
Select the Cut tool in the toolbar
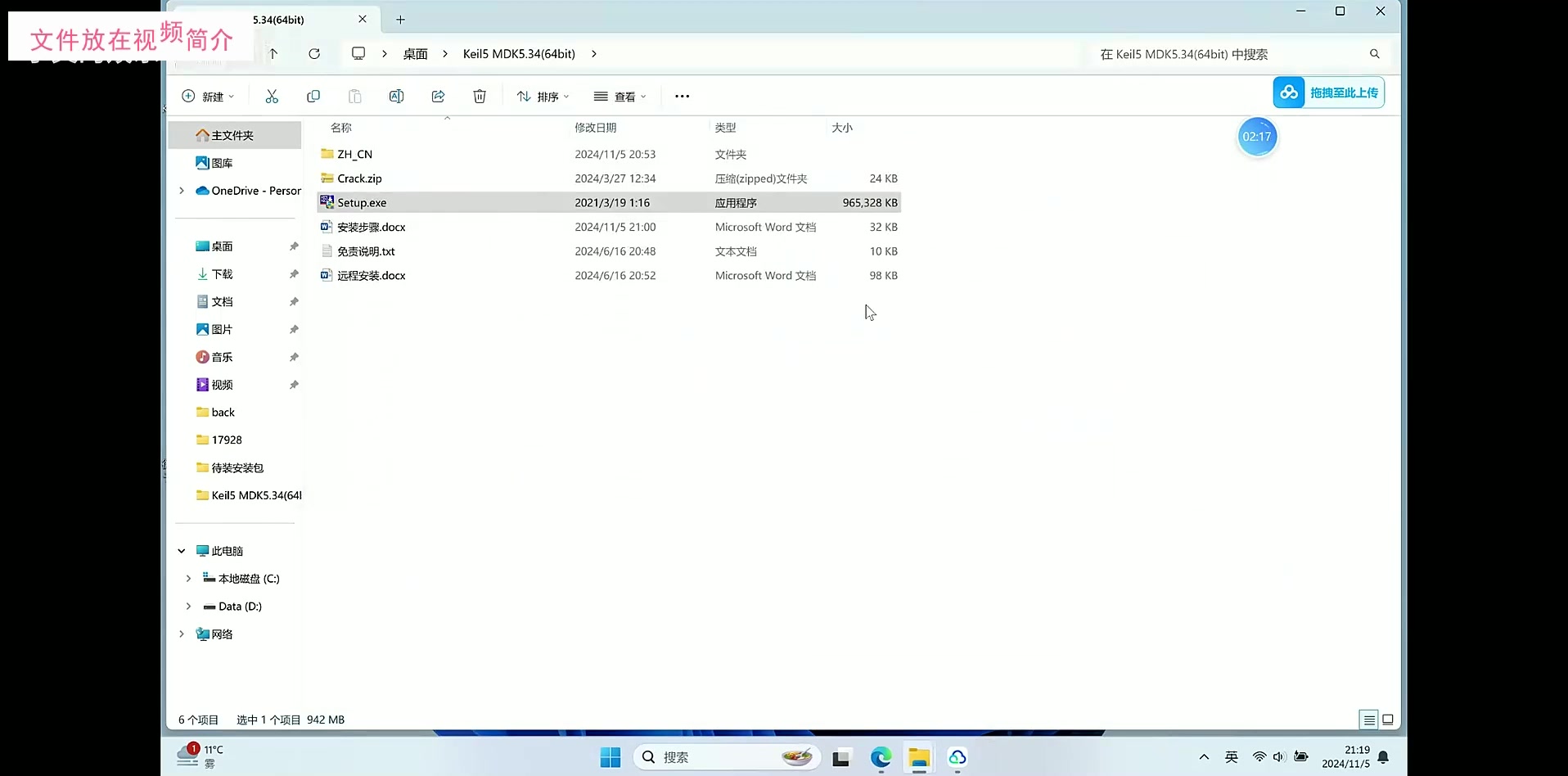(x=273, y=96)
